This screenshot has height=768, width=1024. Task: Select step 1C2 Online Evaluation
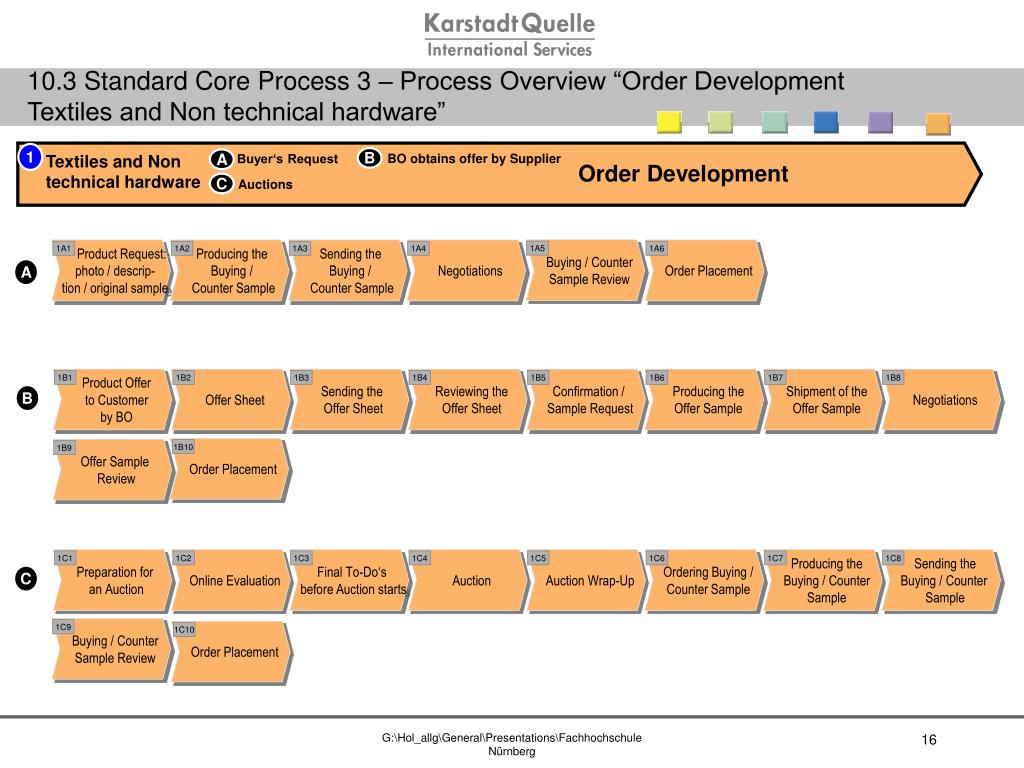point(232,581)
